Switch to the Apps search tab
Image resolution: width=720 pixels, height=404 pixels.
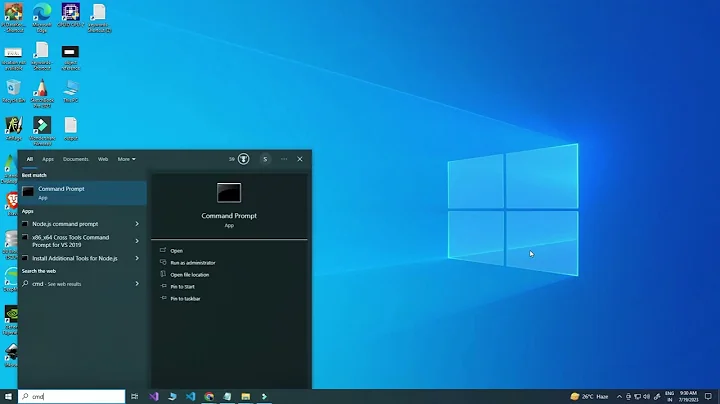click(x=48, y=159)
